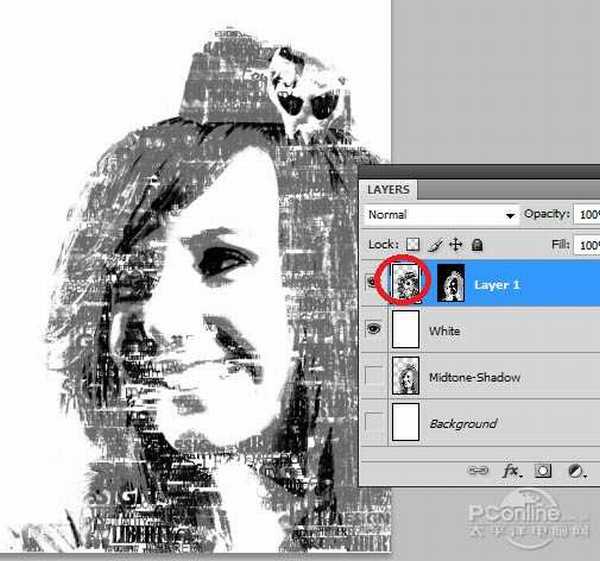The image size is (600, 561).
Task: Select the Background layer
Action: tap(500, 423)
